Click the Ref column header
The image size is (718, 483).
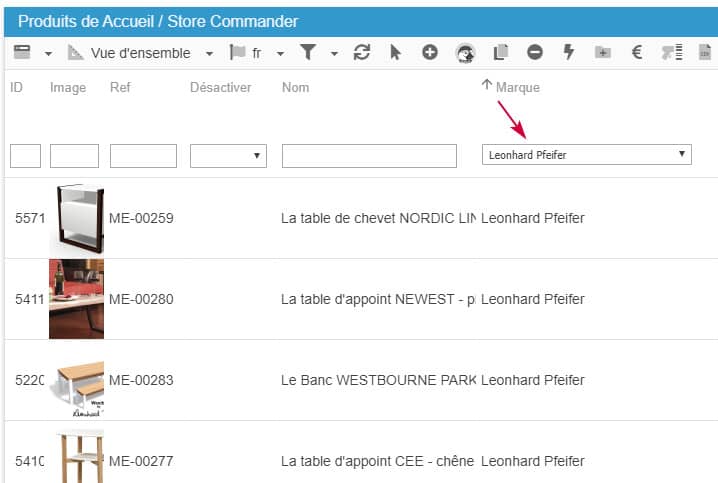[x=120, y=87]
